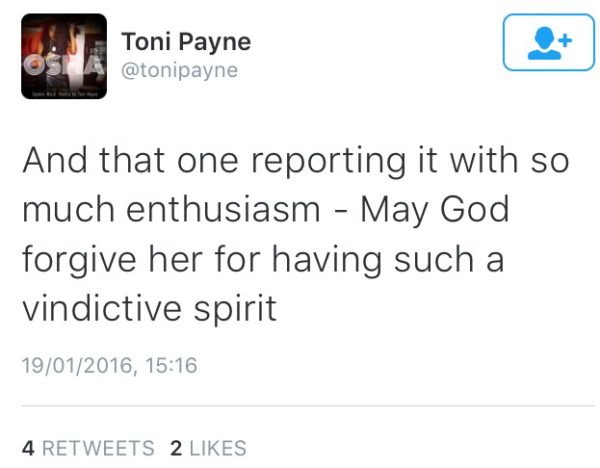Open the tweet timestamp 19/01/2016, 15:16
600x468 pixels.
point(110,365)
